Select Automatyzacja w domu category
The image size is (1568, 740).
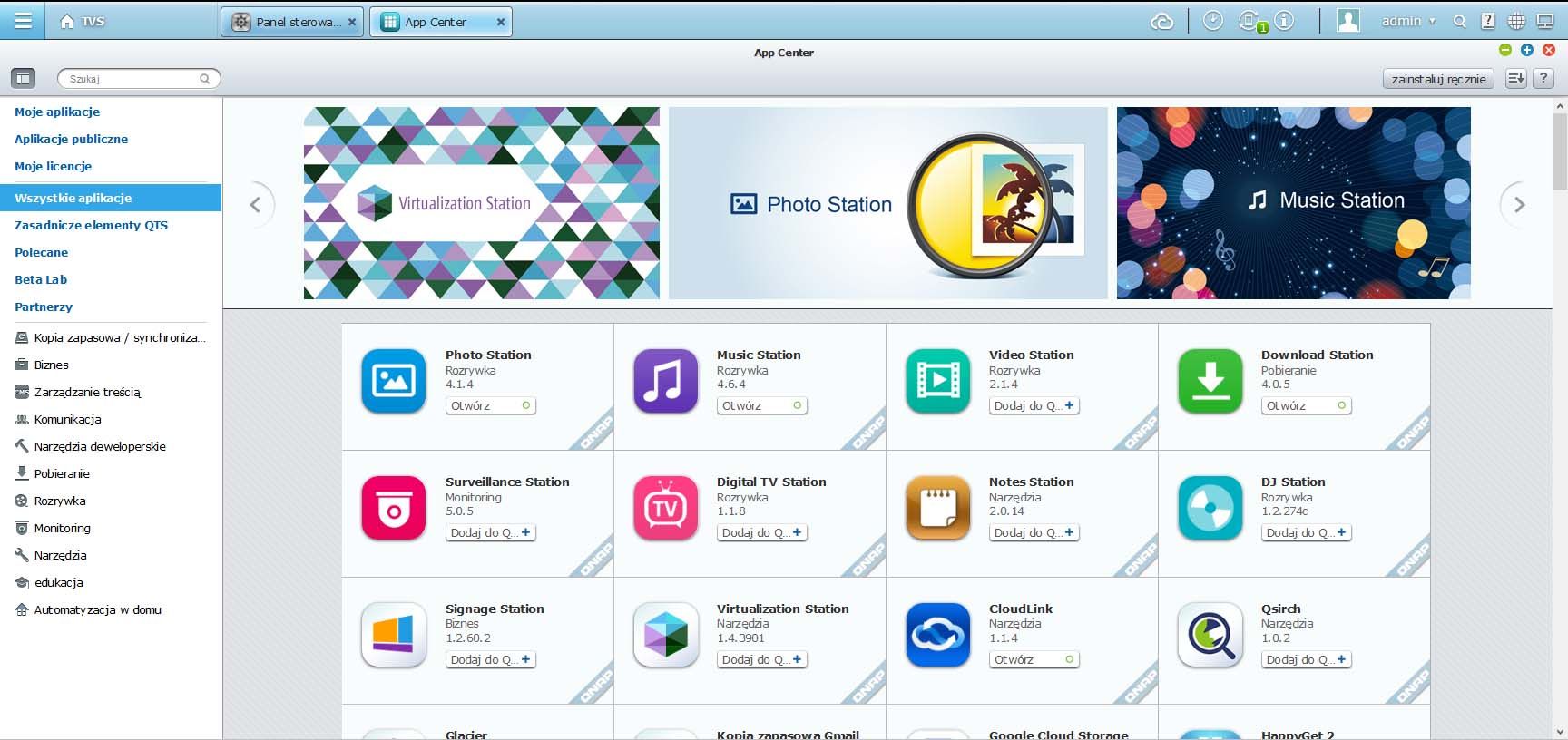click(89, 609)
